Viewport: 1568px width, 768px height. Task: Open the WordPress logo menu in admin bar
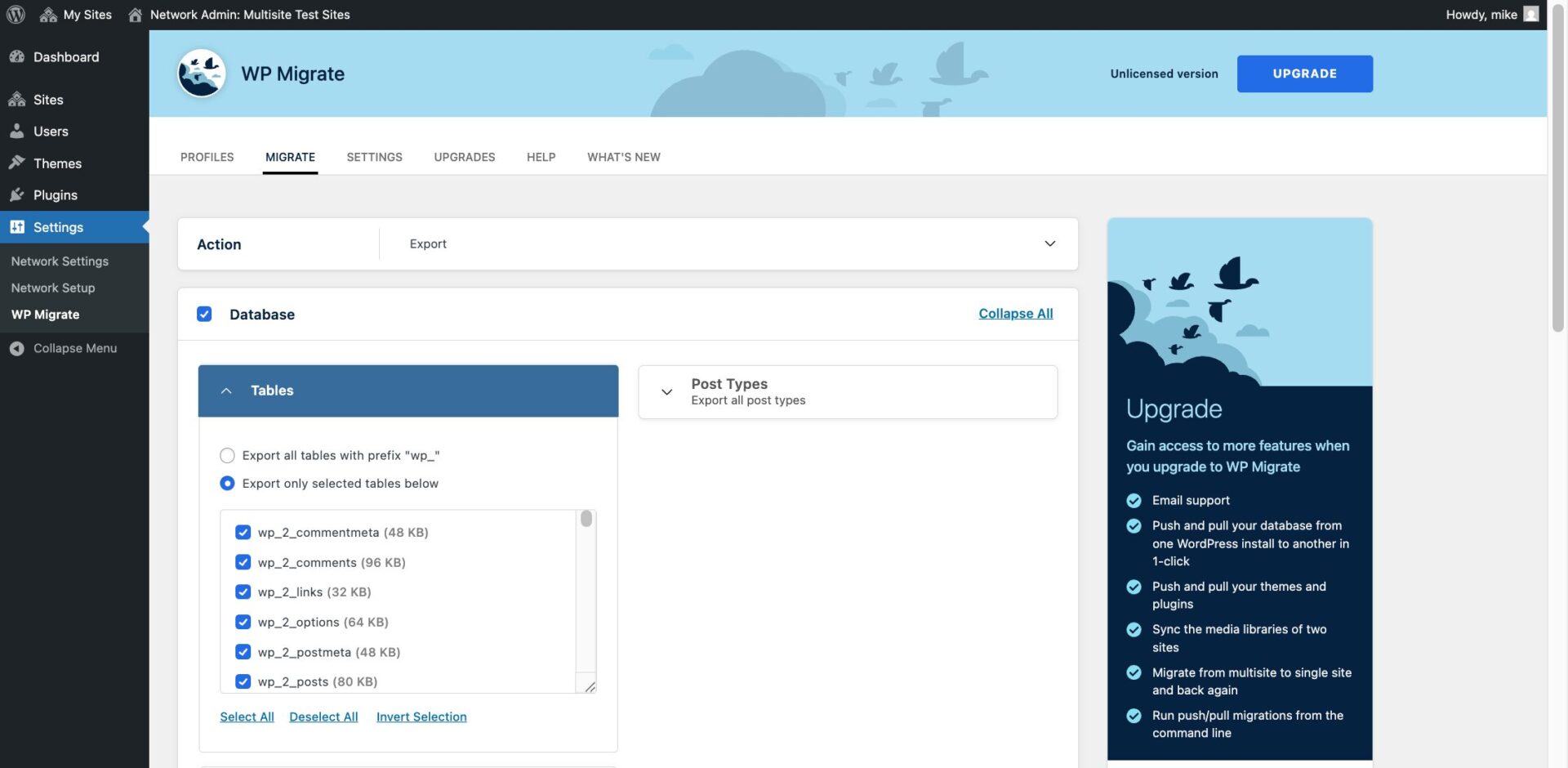pyautogui.click(x=16, y=14)
